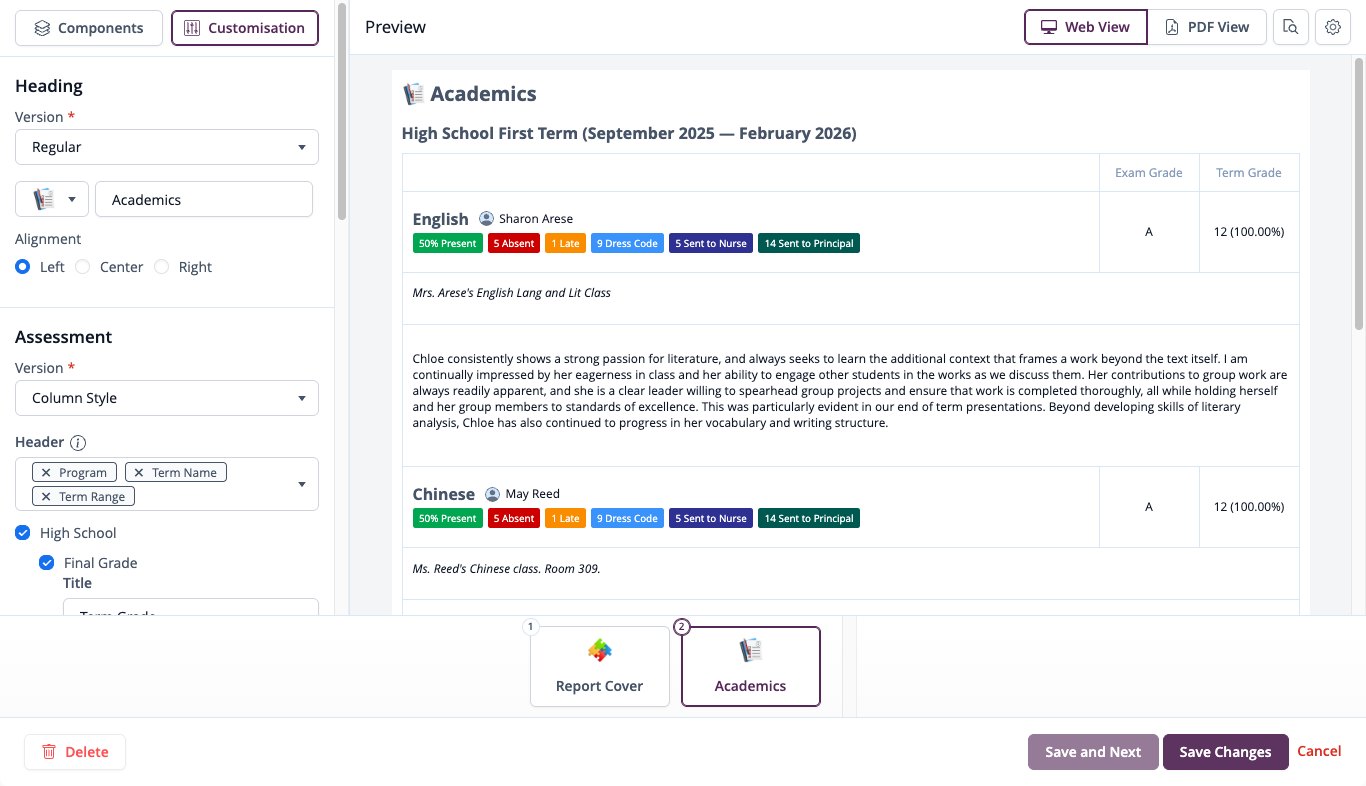
Task: Switch to the Components tab
Action: coord(89,28)
